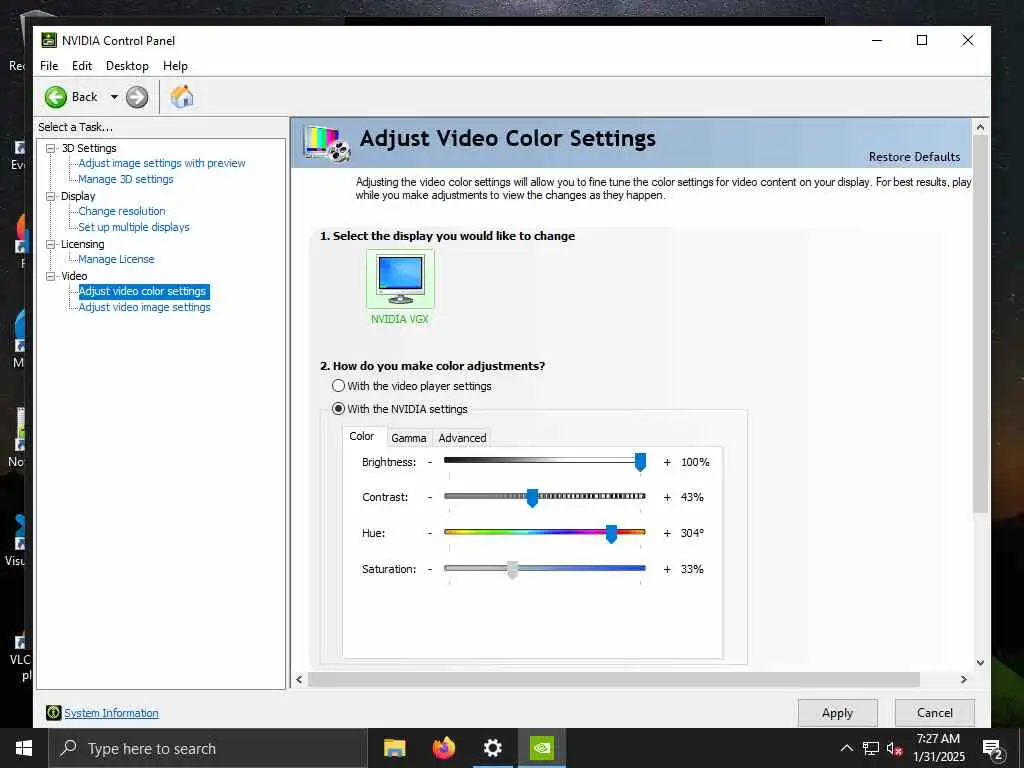1024x768 pixels.
Task: Click the Contrast slider thumb
Action: click(x=532, y=498)
